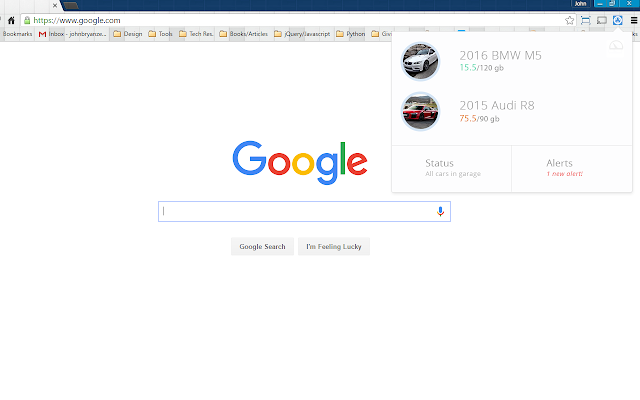Click the Google logo
This screenshot has height=400, width=640.
(x=300, y=162)
